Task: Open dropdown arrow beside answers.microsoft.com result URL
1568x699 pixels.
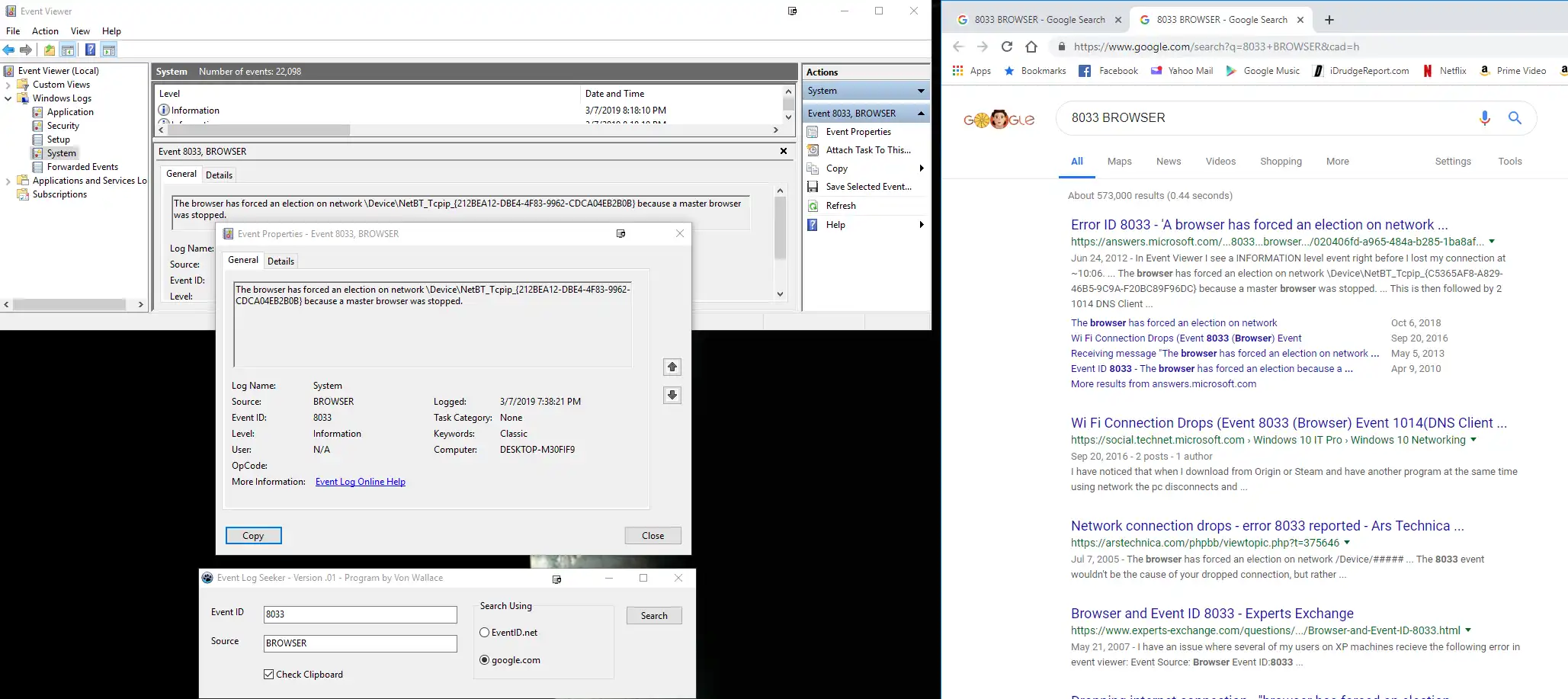Action: 1492,242
